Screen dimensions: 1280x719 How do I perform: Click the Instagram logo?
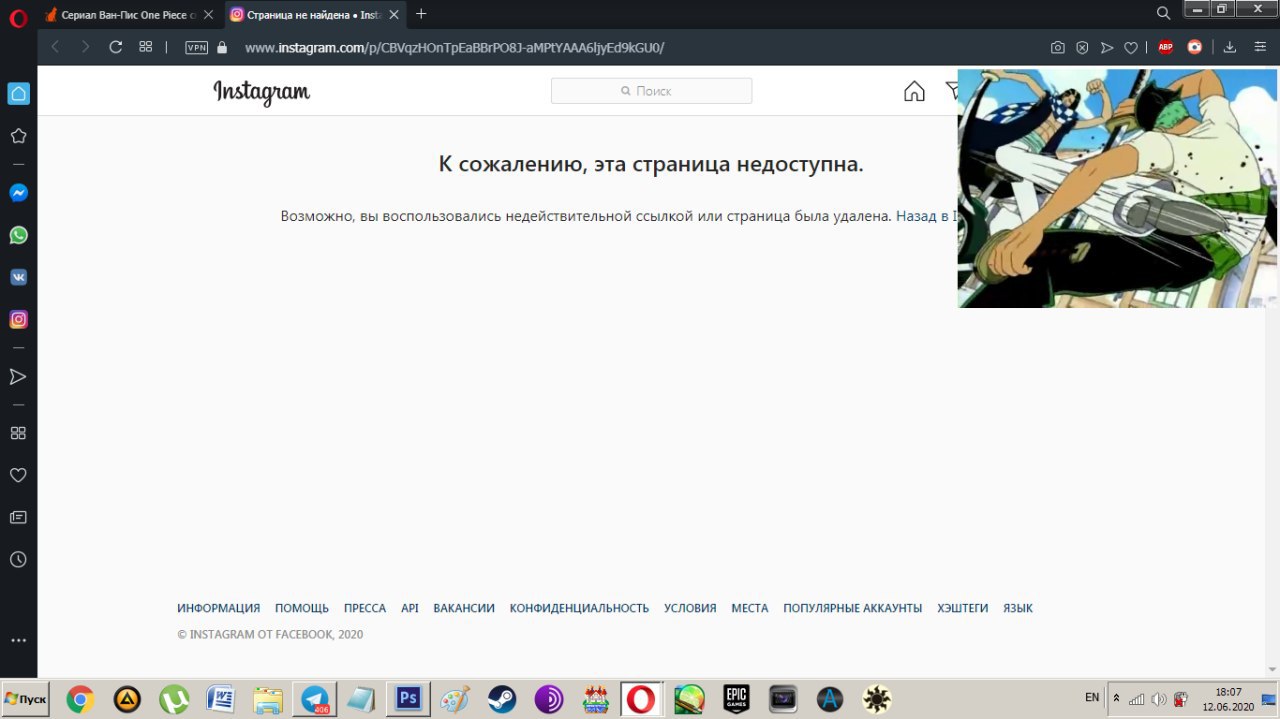262,92
